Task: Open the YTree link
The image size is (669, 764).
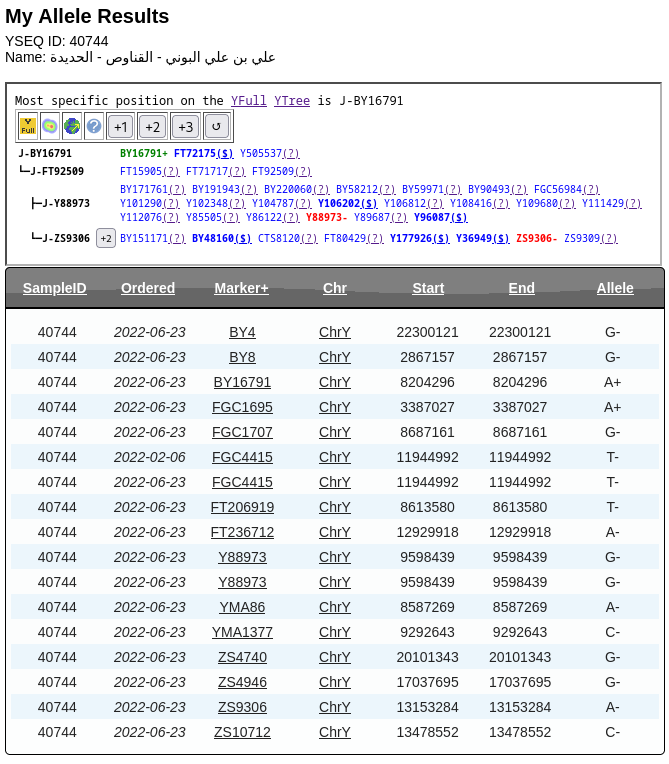Action: [x=292, y=101]
